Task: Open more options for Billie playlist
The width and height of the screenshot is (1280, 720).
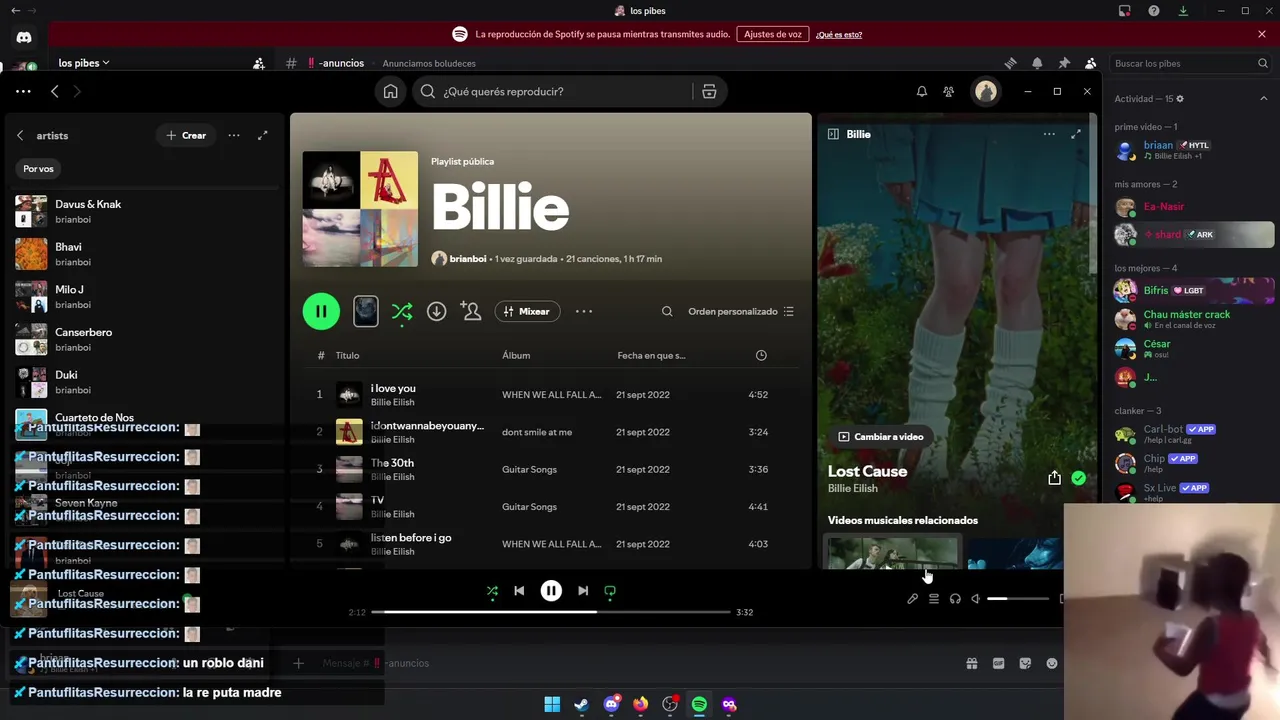Action: pos(584,311)
